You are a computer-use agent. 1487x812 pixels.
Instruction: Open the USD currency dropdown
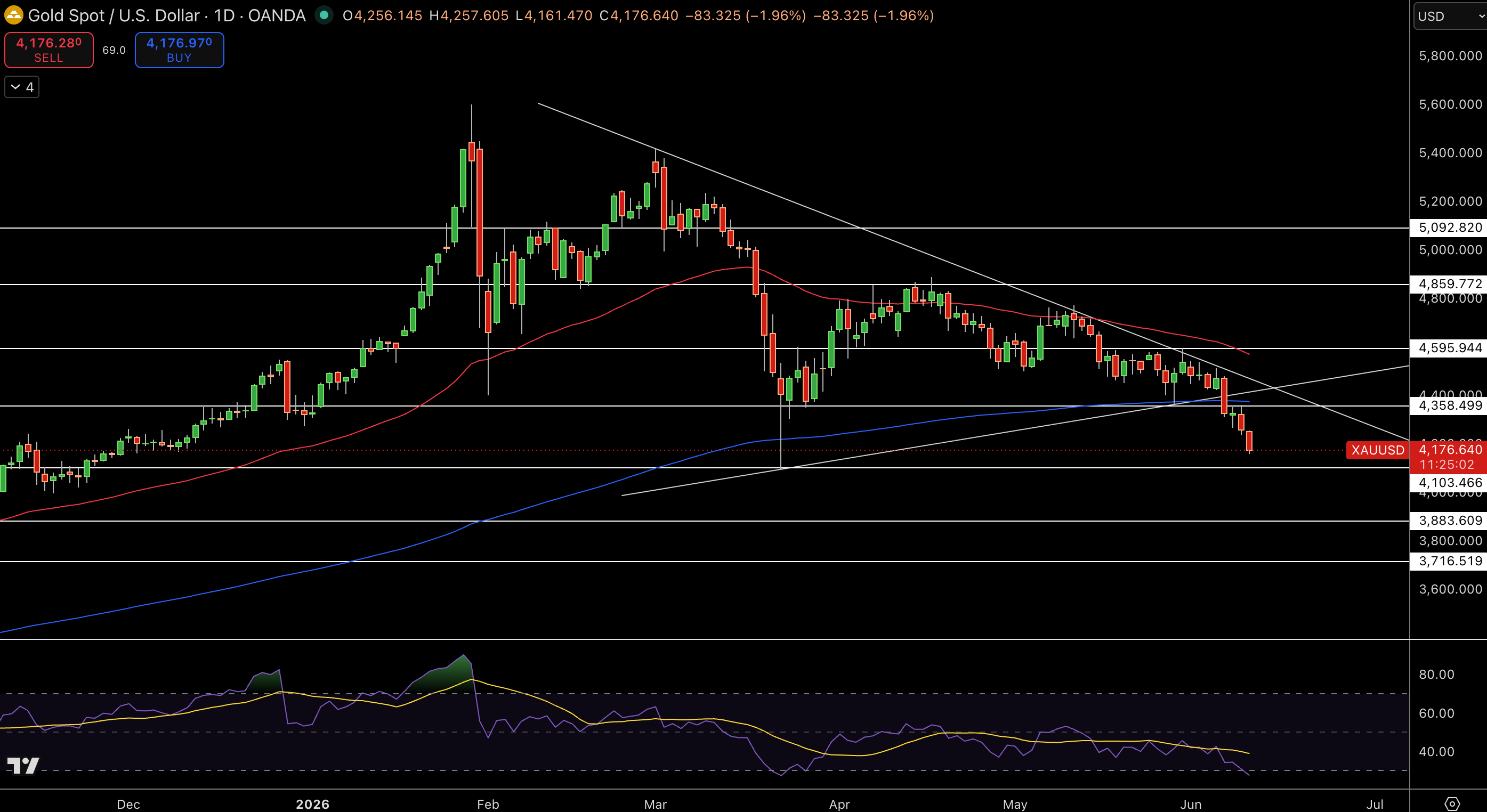coord(1450,16)
